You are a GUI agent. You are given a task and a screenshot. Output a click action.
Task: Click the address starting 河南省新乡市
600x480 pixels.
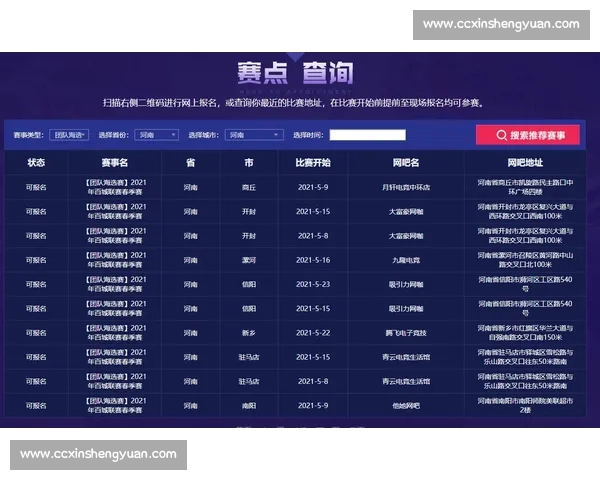[x=525, y=333]
